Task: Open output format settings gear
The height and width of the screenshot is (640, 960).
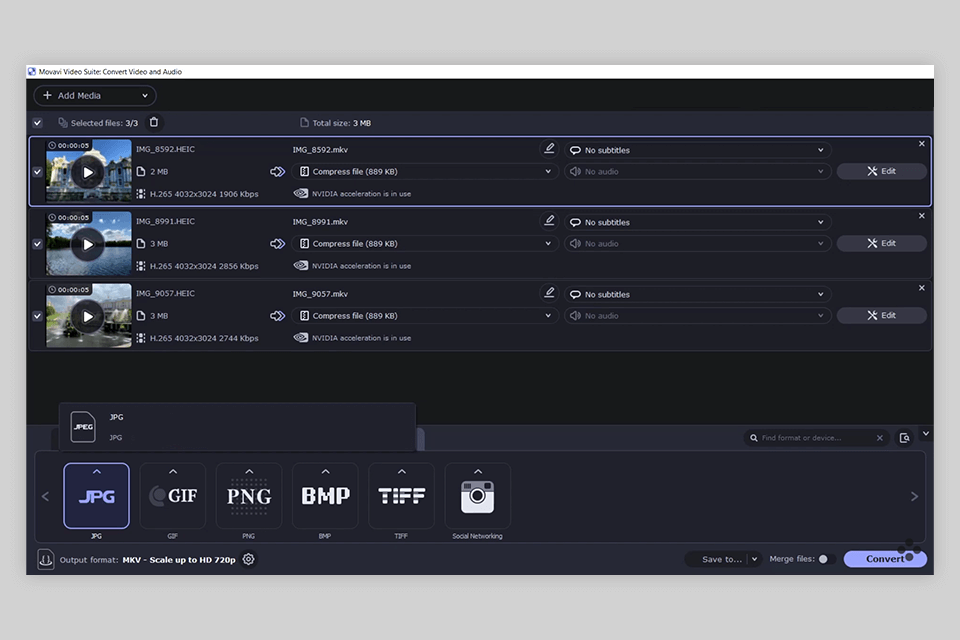Action: pos(249,559)
